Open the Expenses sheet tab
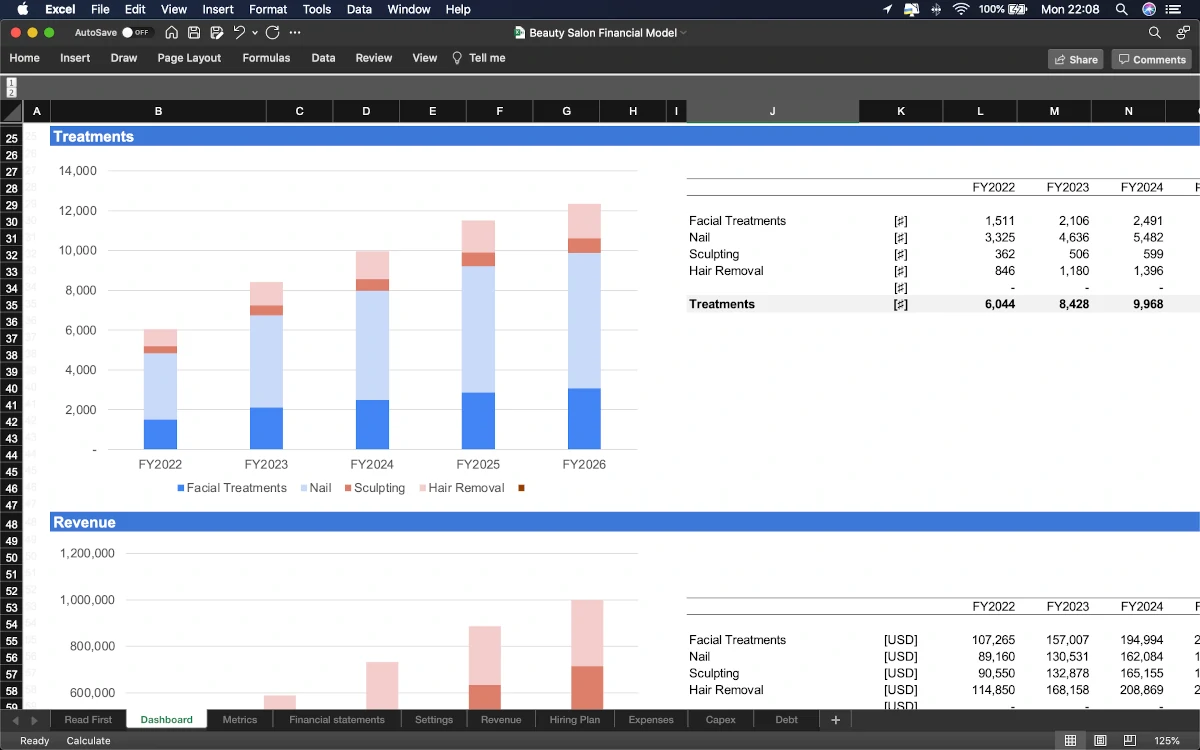The height and width of the screenshot is (750, 1200). [651, 719]
